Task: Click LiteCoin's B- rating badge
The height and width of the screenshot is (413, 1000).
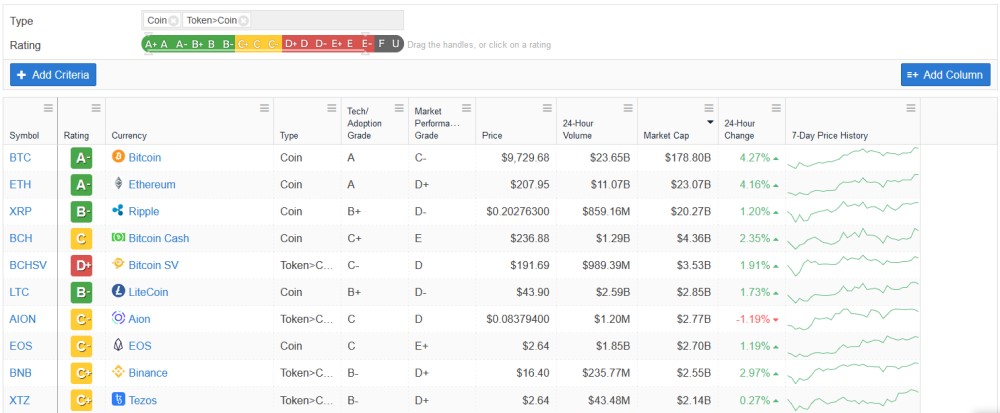Action: [x=82, y=292]
